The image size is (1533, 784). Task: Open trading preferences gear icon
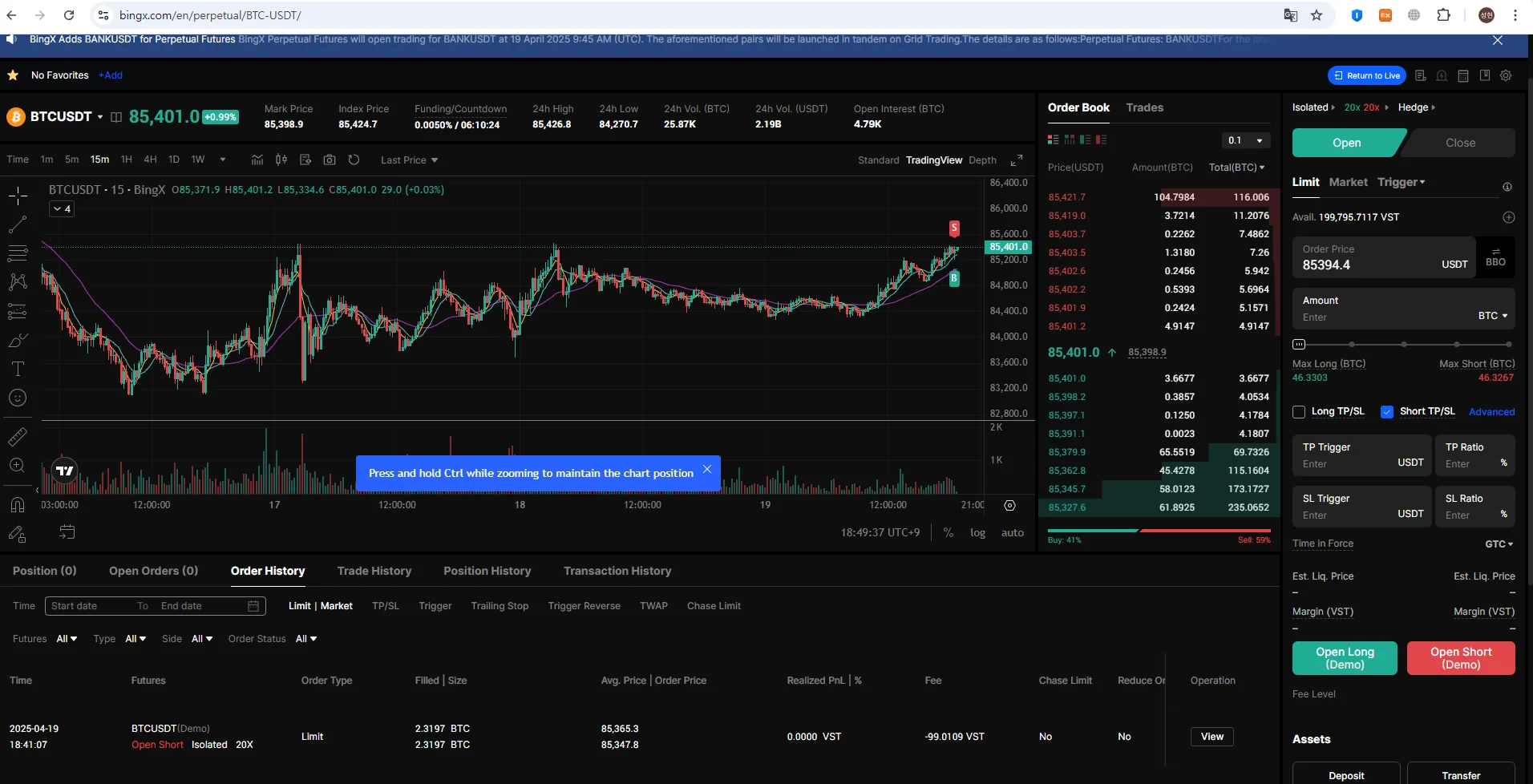[1506, 75]
